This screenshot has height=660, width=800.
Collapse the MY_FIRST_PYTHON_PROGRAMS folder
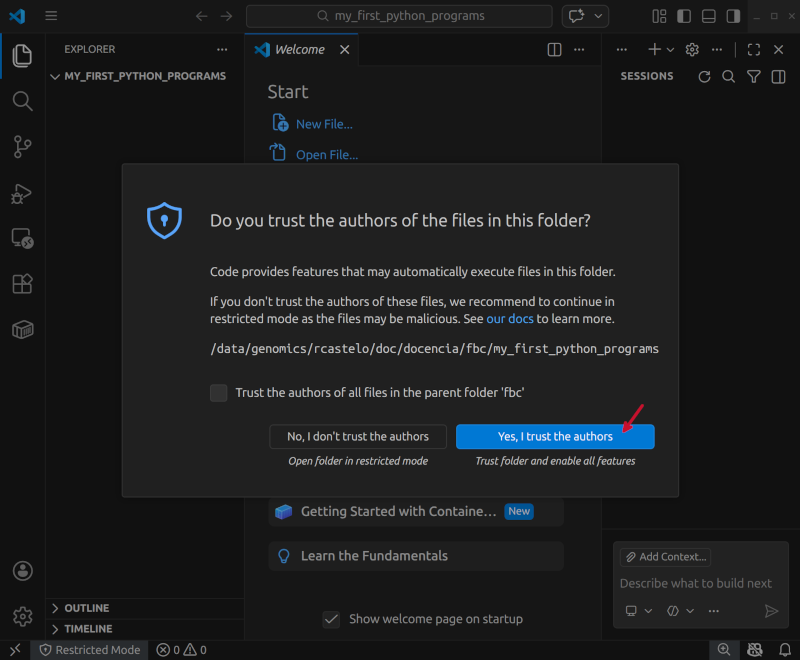pyautogui.click(x=144, y=76)
